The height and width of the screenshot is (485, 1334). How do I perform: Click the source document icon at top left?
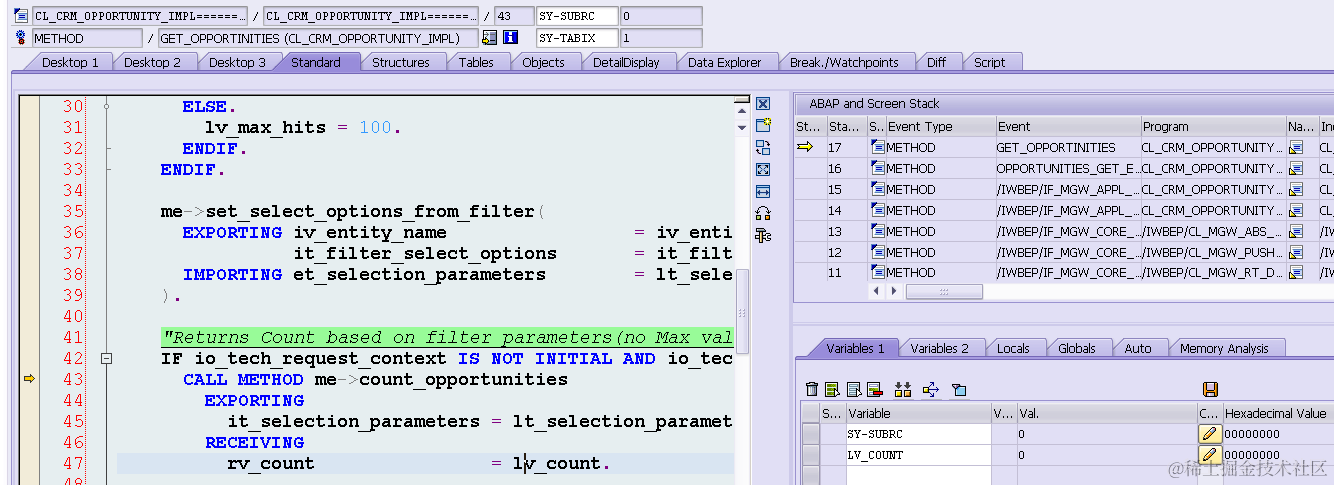[21, 16]
